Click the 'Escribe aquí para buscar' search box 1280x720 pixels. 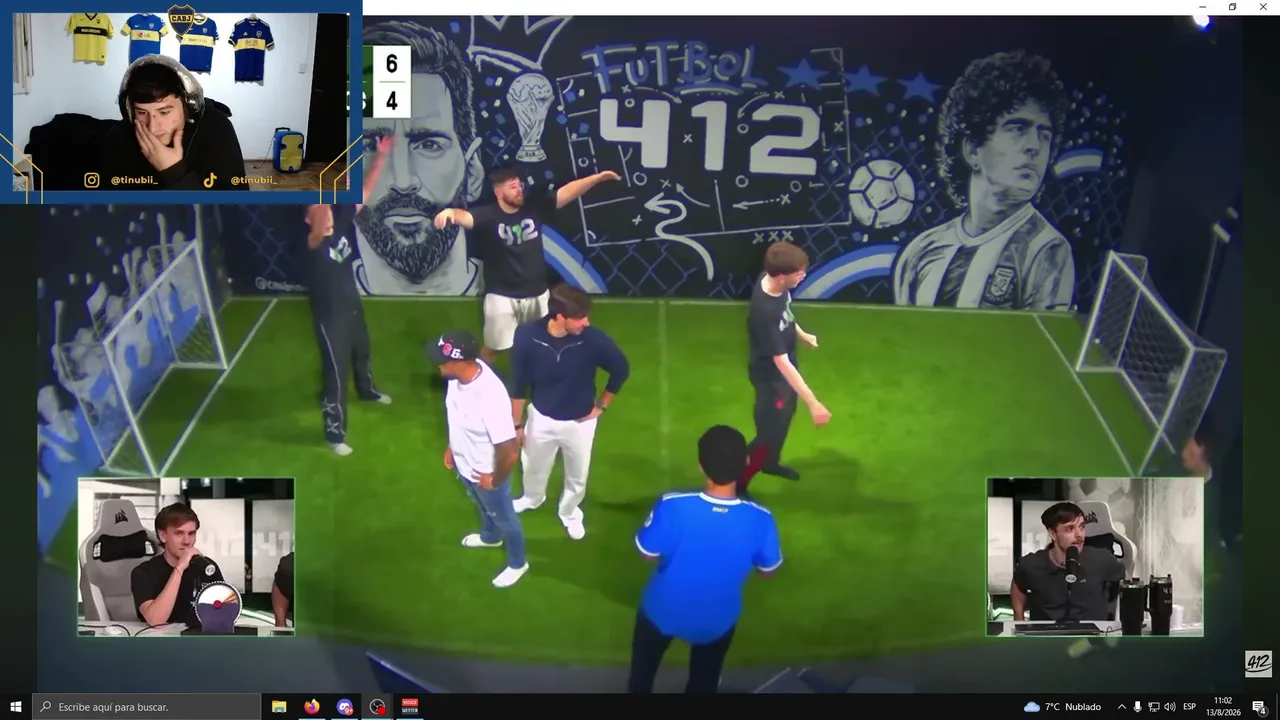[146, 707]
